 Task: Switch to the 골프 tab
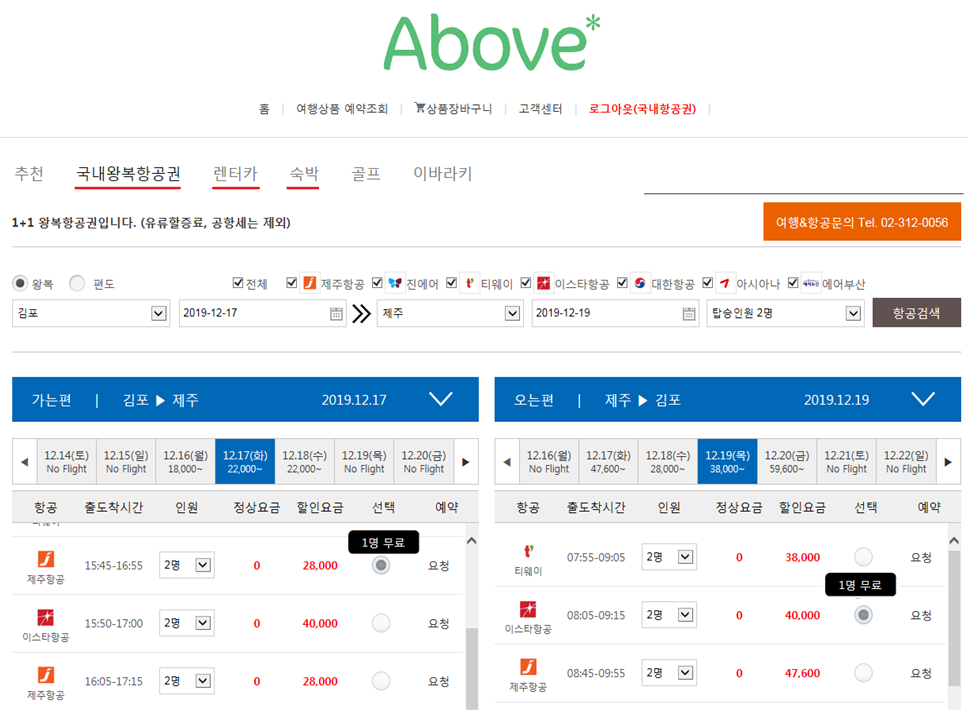pos(365,173)
